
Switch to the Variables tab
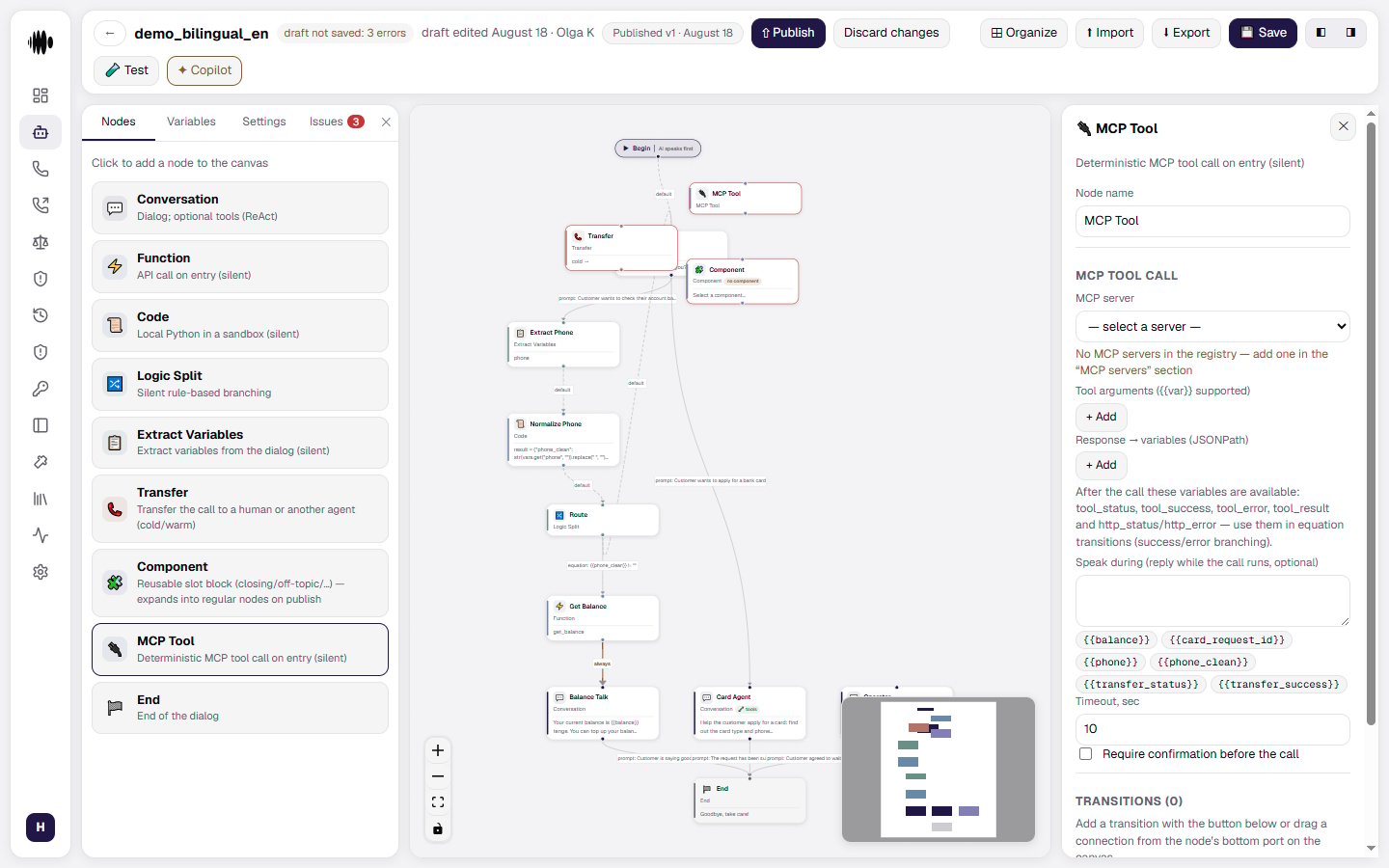(x=191, y=122)
